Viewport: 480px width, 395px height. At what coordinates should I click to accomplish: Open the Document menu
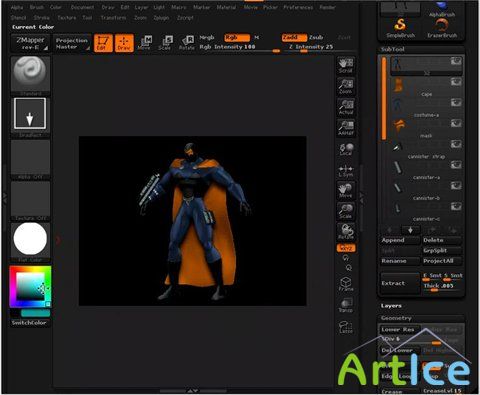(82, 7)
